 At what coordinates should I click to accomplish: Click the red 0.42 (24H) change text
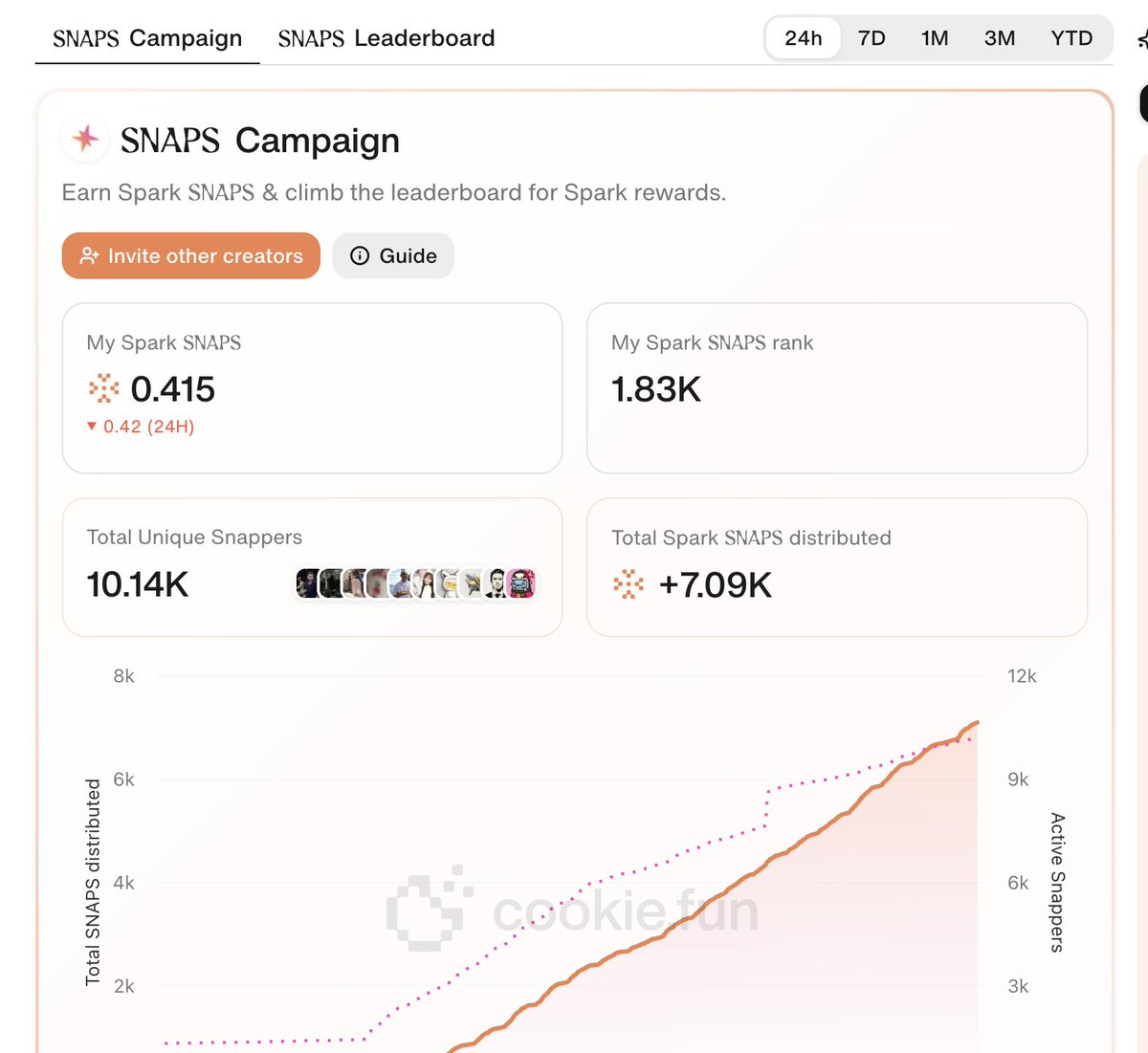point(141,427)
